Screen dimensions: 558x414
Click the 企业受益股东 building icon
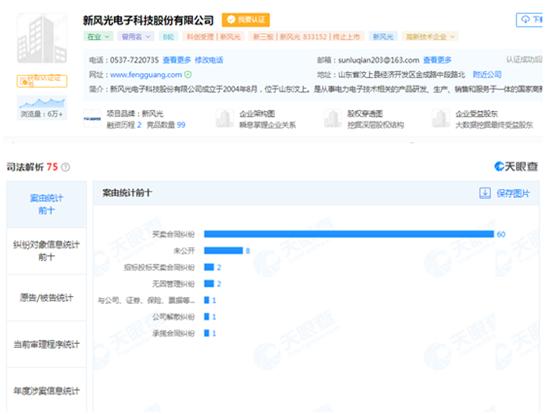pyautogui.click(x=441, y=119)
